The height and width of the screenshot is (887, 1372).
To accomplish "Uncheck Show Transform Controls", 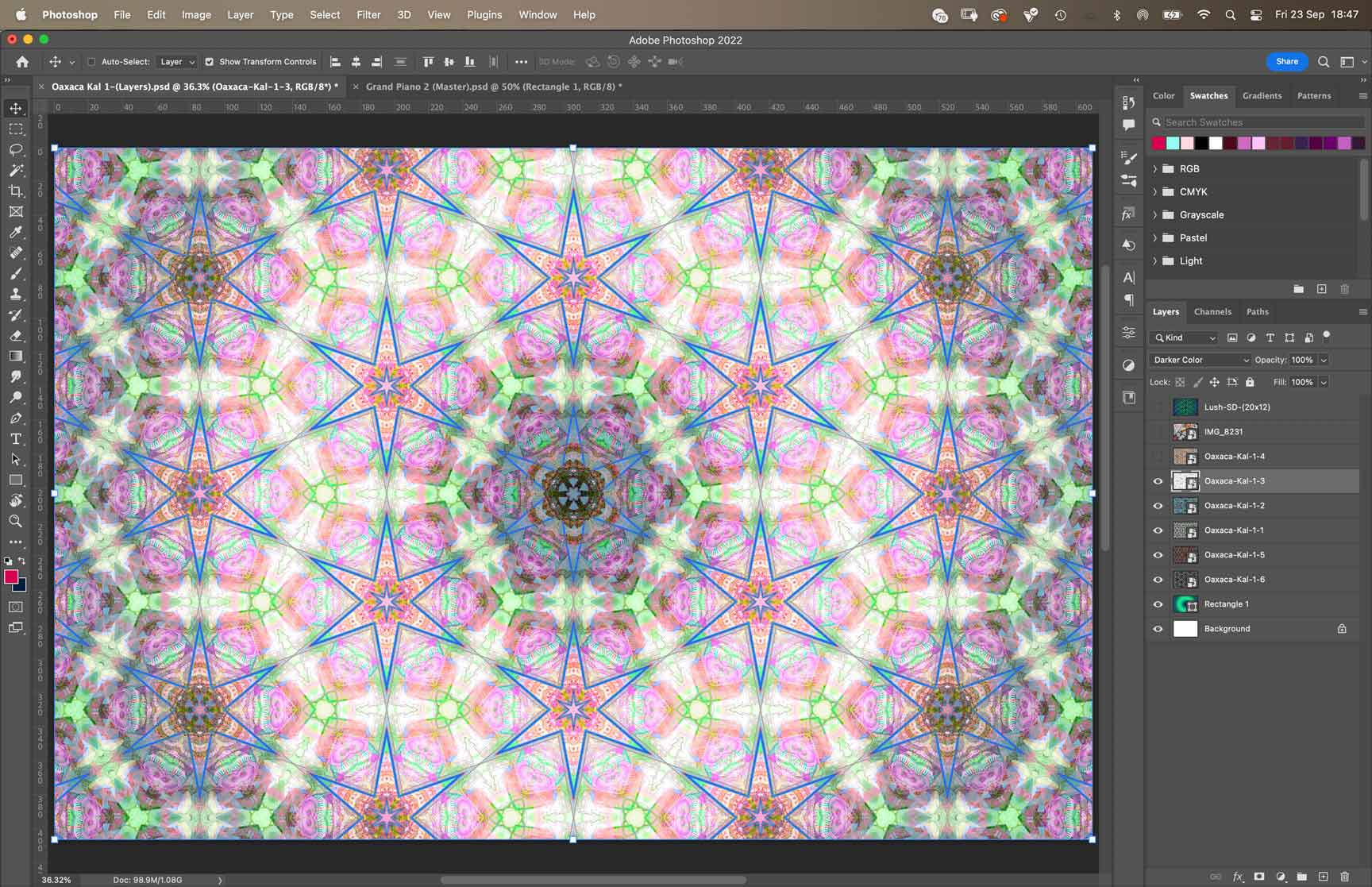I will point(210,61).
